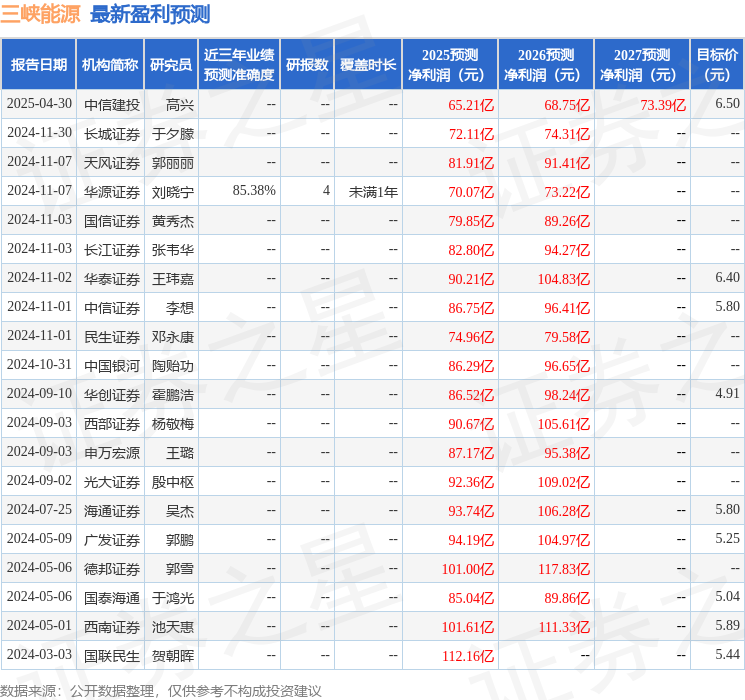This screenshot has width=745, height=700.
Task: Click the 研究员 column header
Action: click(x=171, y=65)
